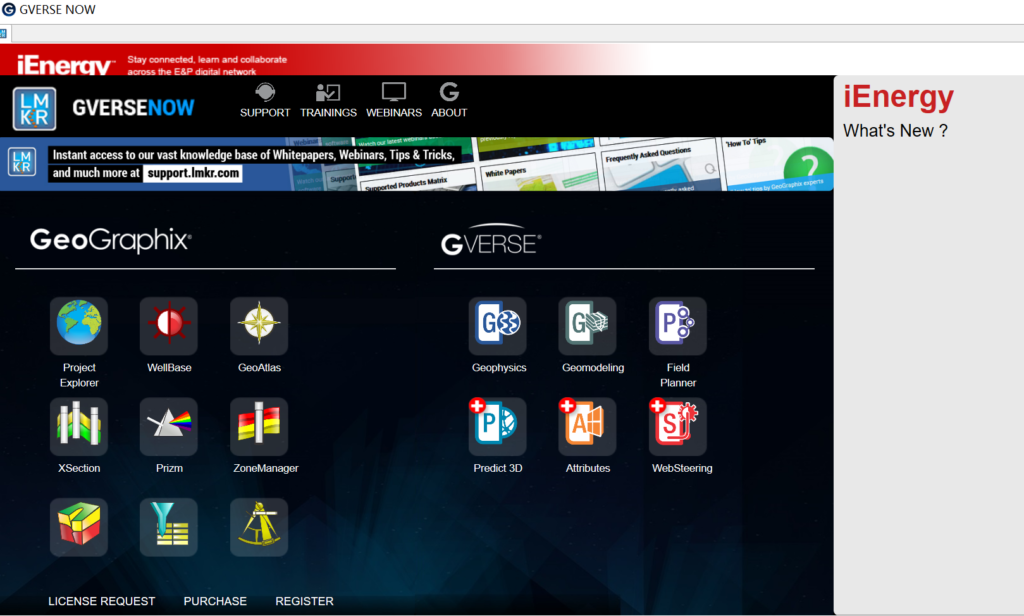Click the LMKR logo in header

[34, 108]
